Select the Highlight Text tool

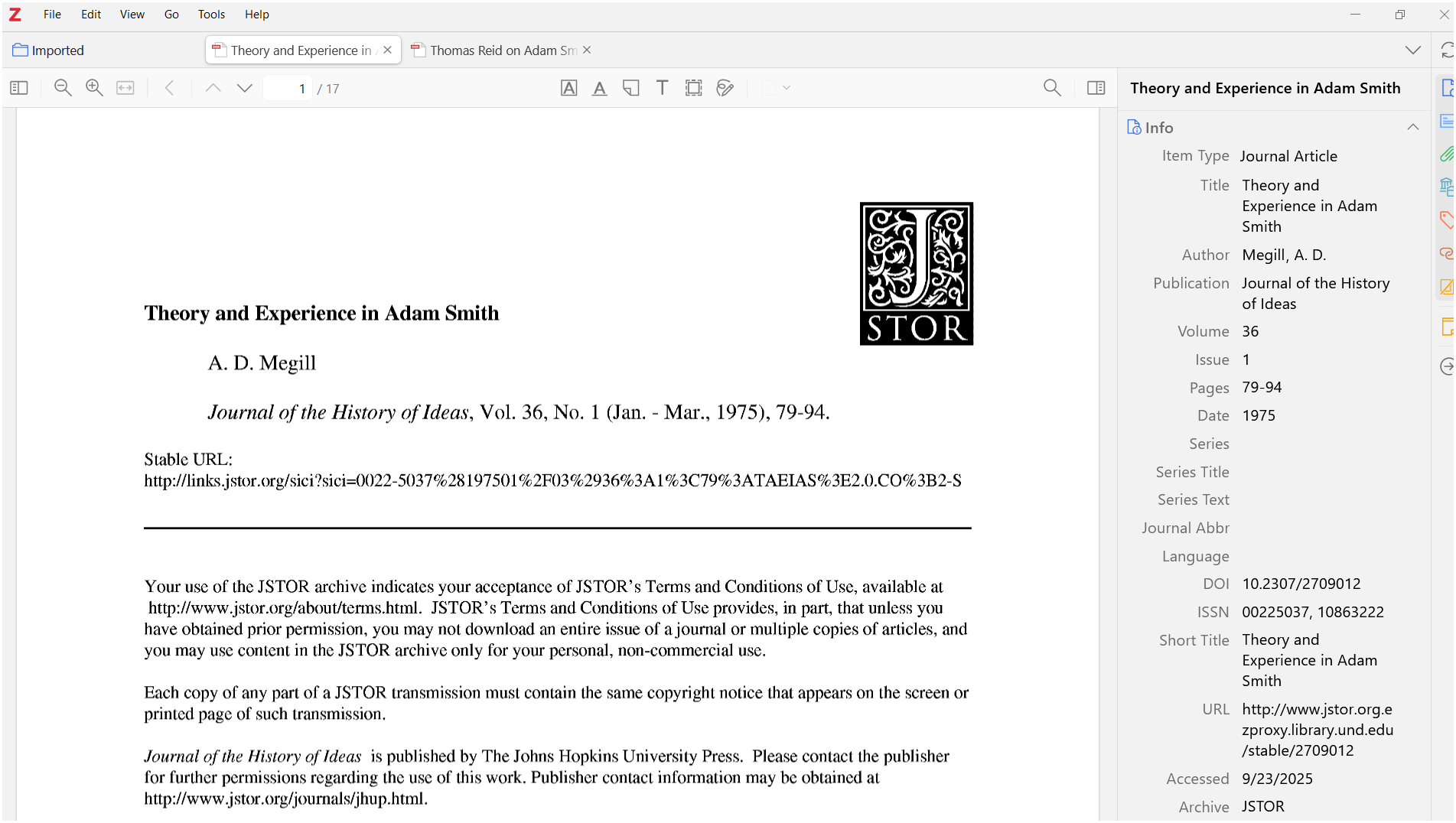(x=569, y=88)
